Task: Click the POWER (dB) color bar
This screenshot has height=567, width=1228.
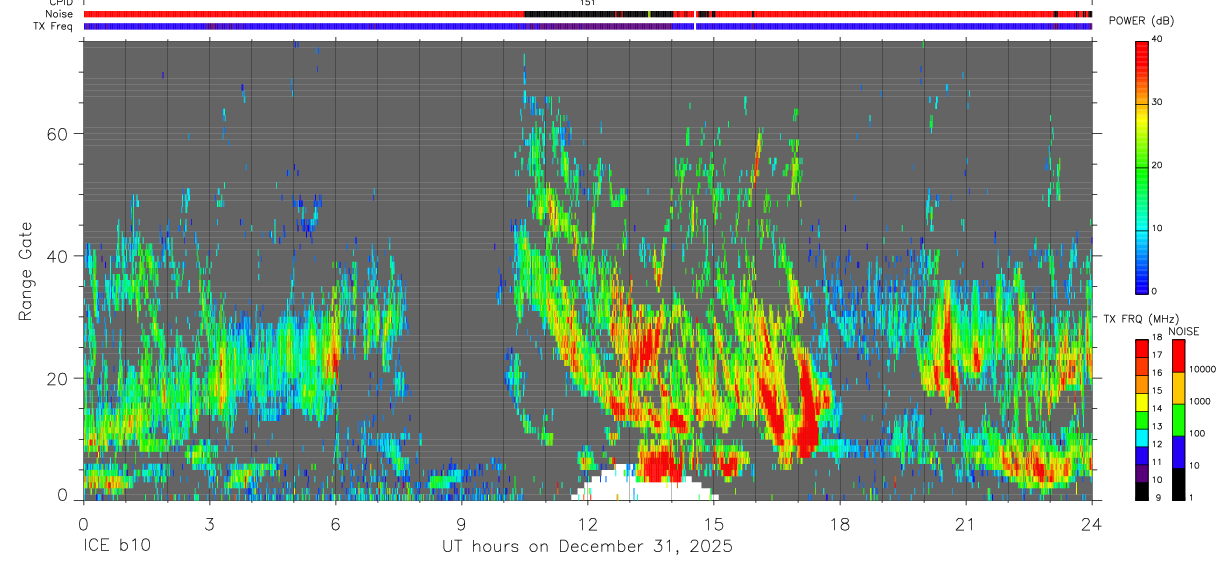Action: pyautogui.click(x=1141, y=165)
